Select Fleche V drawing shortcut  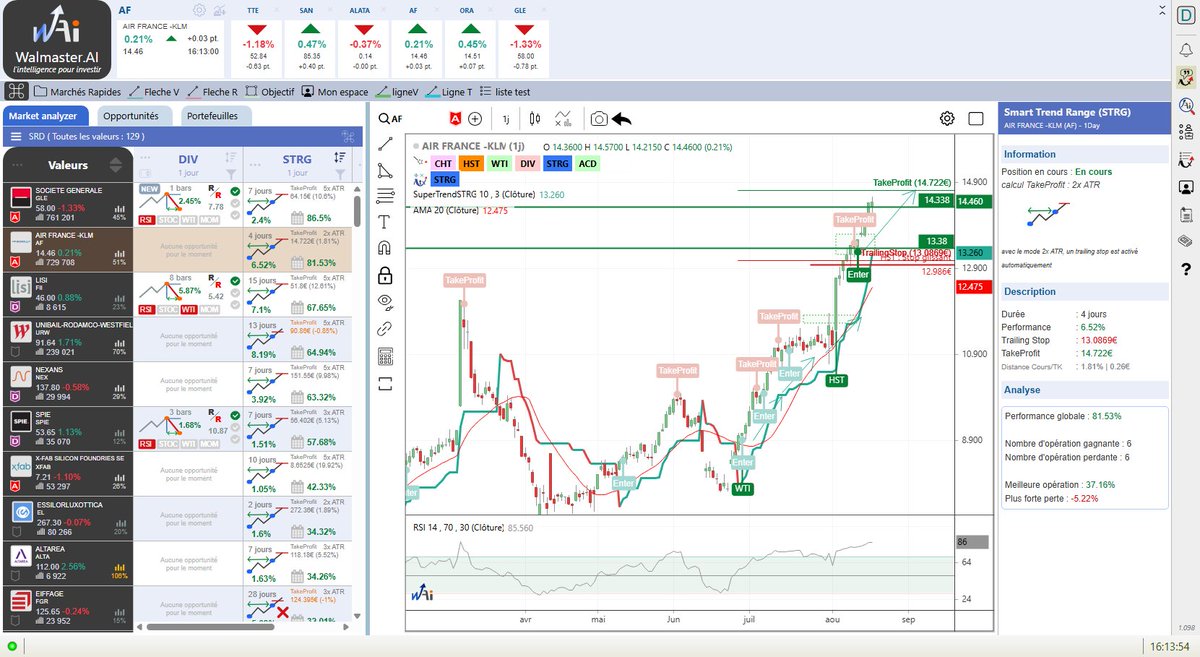[x=155, y=91]
